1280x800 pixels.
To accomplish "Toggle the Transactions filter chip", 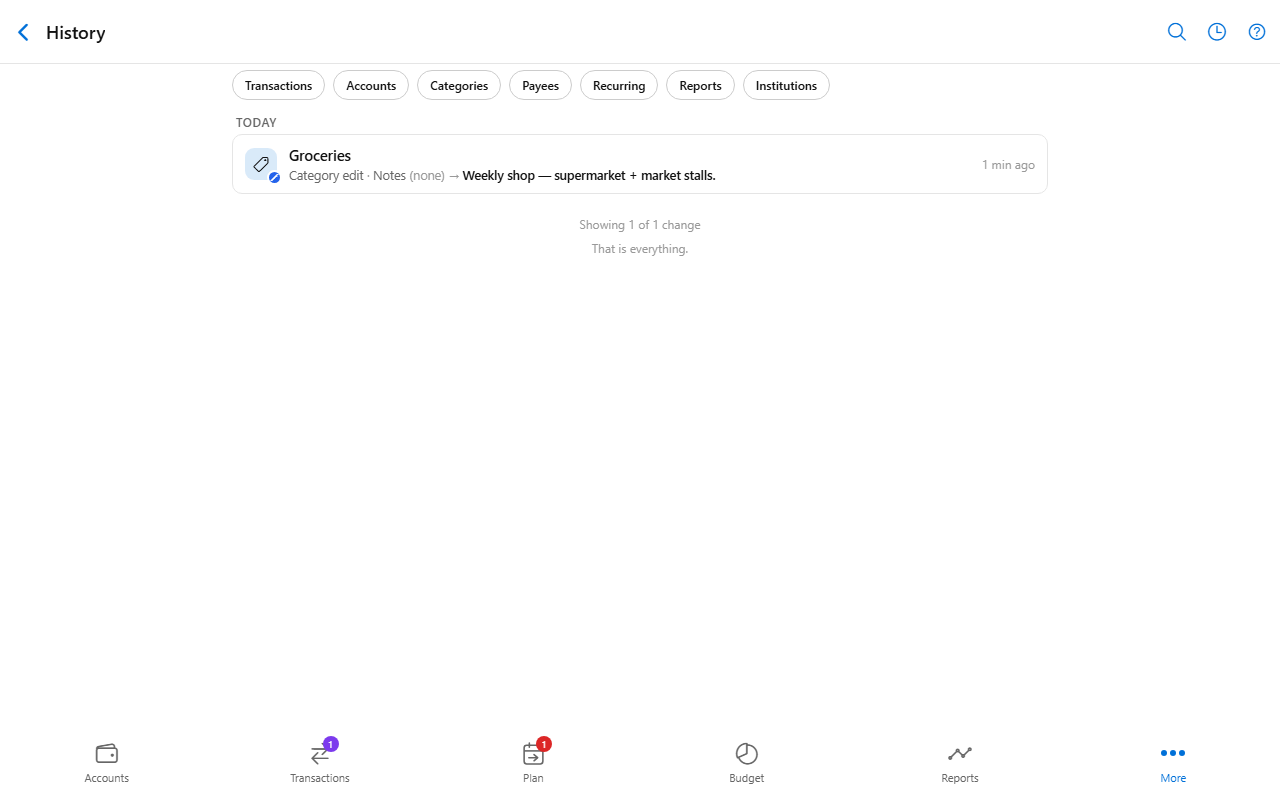I will tap(279, 85).
